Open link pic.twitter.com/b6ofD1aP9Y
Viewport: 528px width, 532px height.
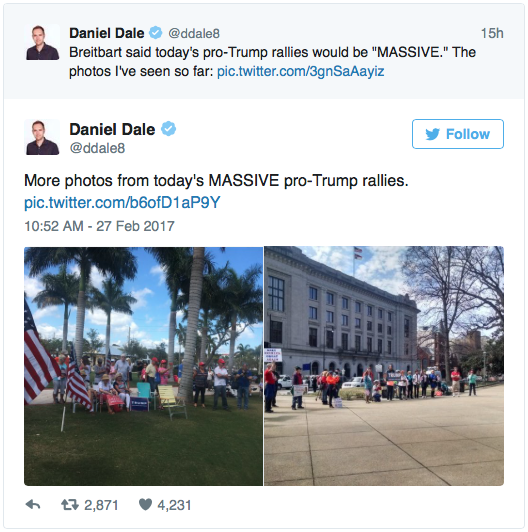pos(122,202)
